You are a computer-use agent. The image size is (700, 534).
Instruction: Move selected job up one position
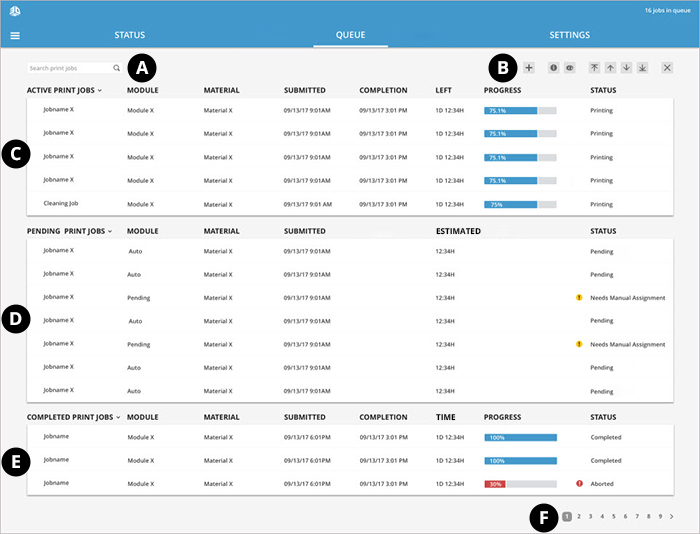(x=610, y=68)
